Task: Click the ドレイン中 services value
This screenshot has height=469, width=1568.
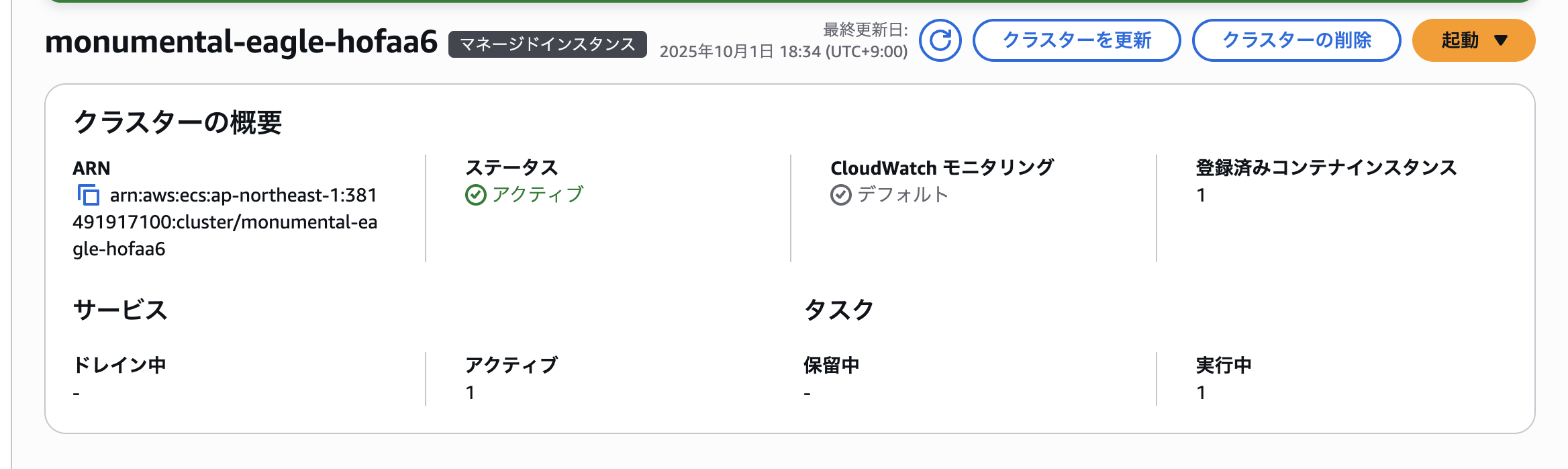Action: pyautogui.click(x=77, y=393)
